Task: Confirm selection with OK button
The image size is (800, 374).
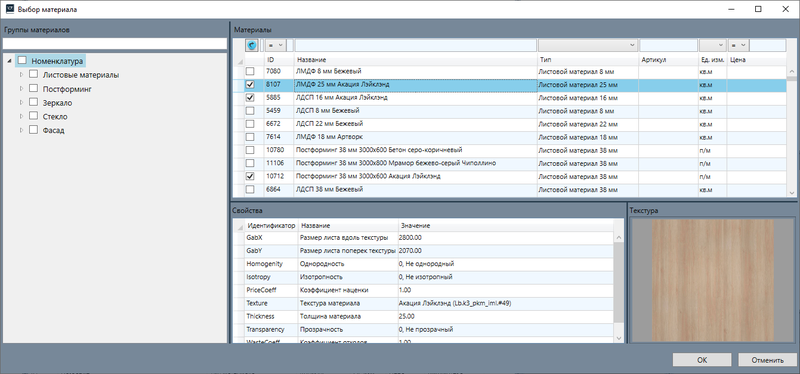Action: pos(702,360)
